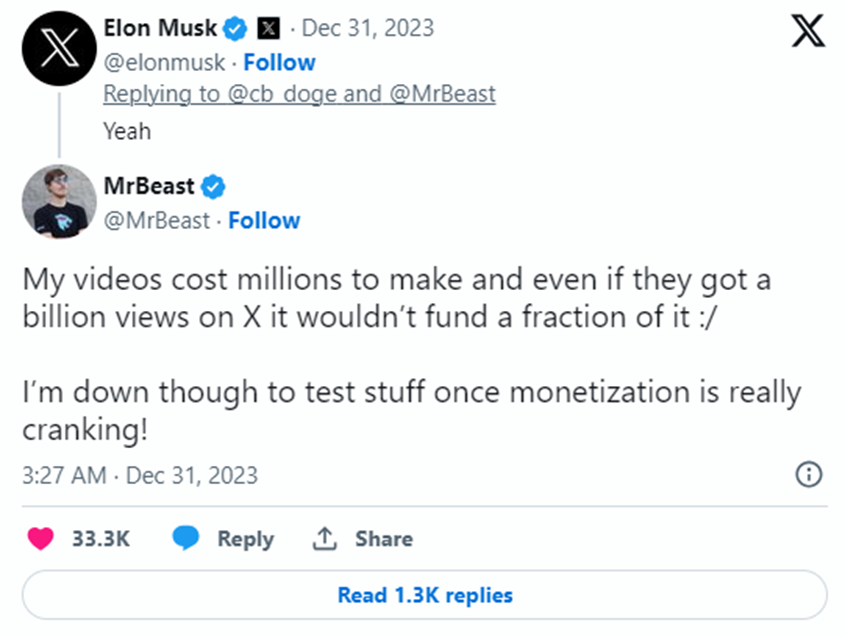
Task: Open the "Replying to @cb_doge and @MrBeast" link
Action: coord(299,94)
